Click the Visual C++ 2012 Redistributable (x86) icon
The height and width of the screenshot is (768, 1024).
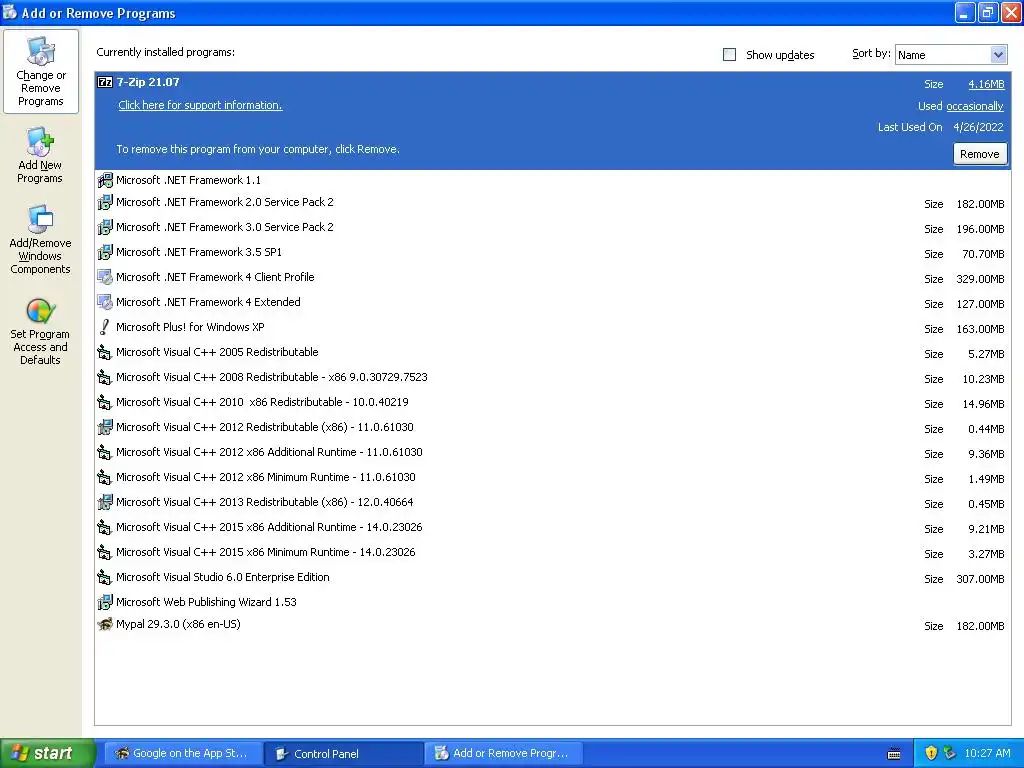(104, 427)
